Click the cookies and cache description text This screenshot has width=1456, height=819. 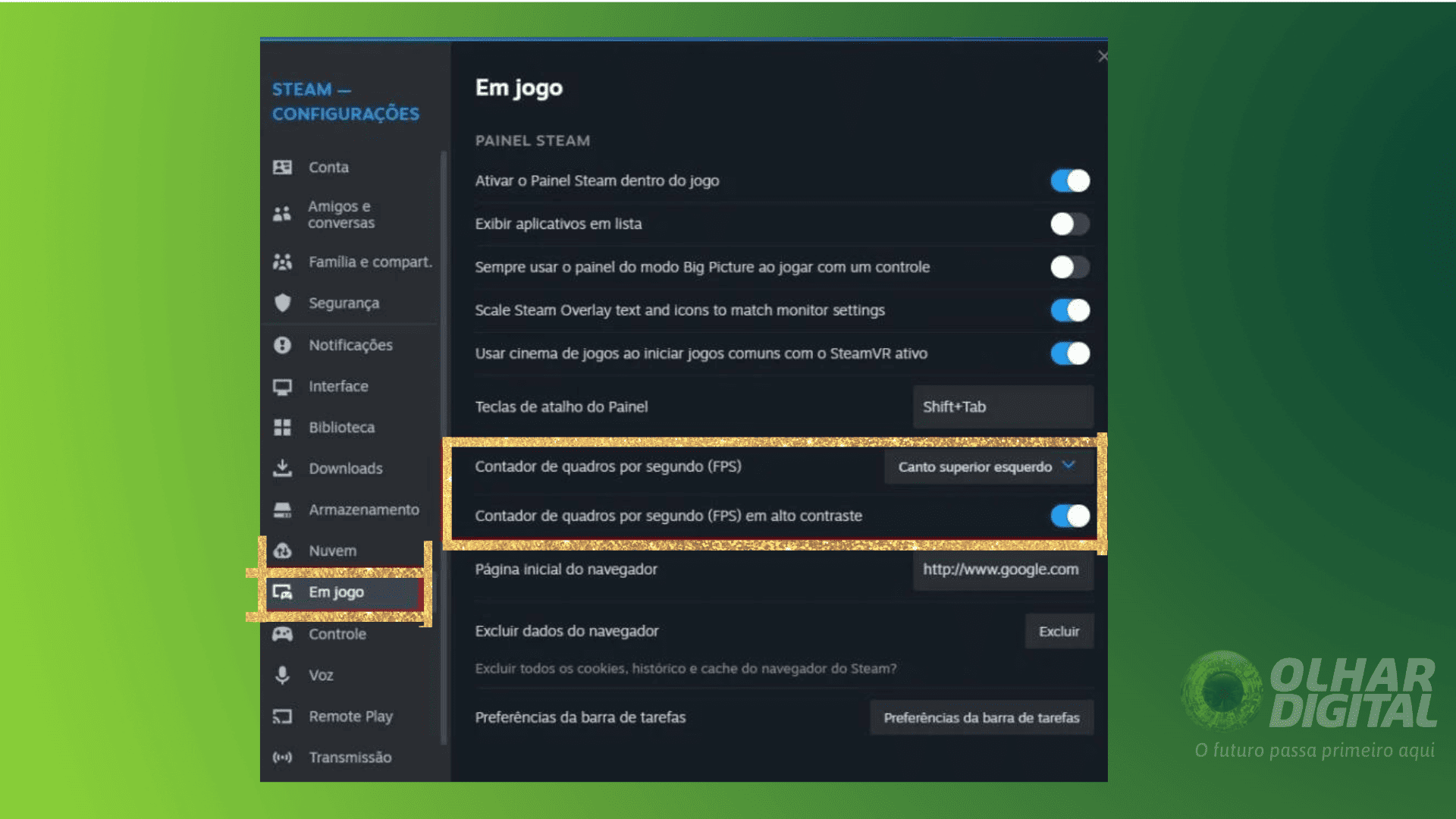[686, 669]
